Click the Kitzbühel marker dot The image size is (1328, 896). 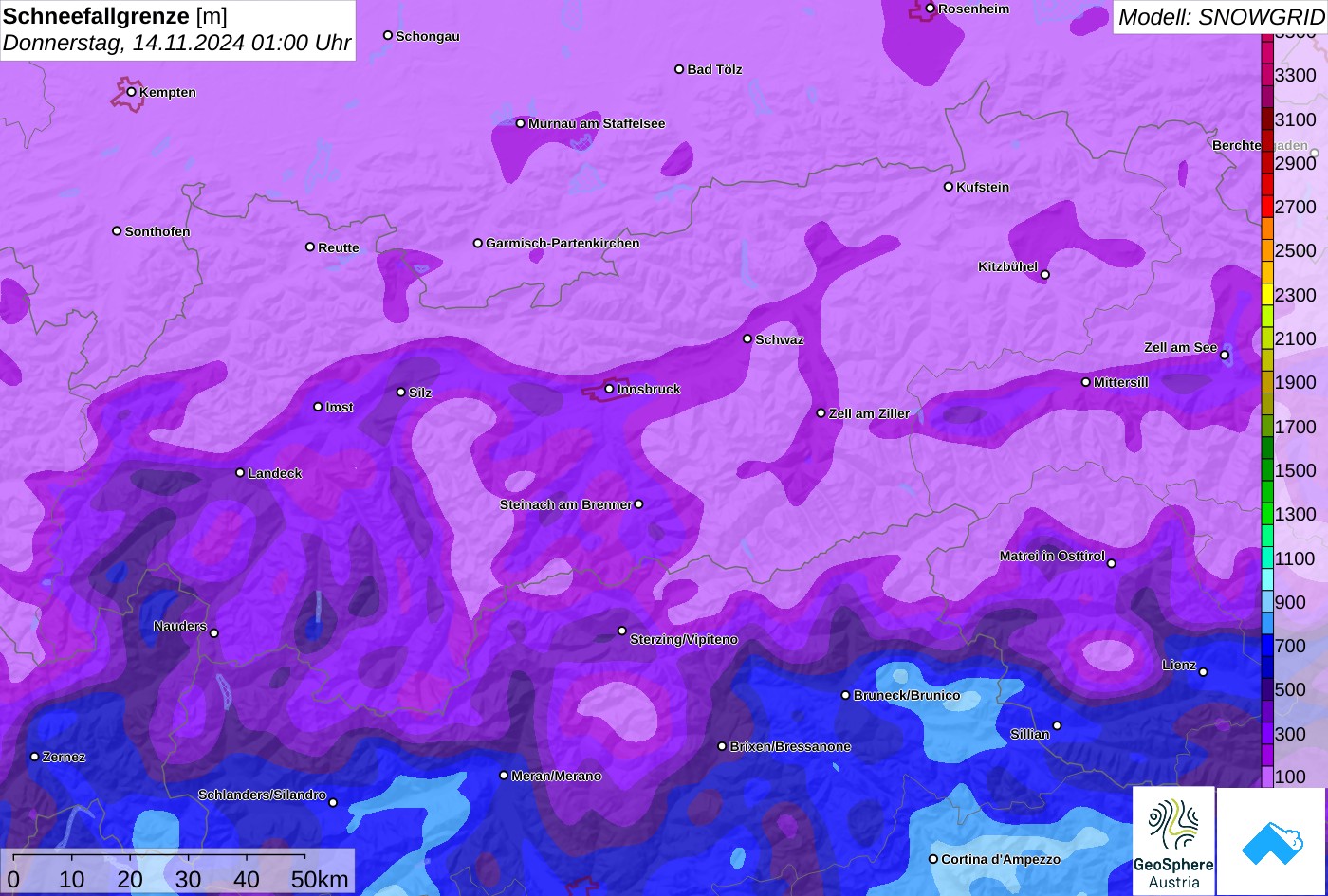(1045, 275)
